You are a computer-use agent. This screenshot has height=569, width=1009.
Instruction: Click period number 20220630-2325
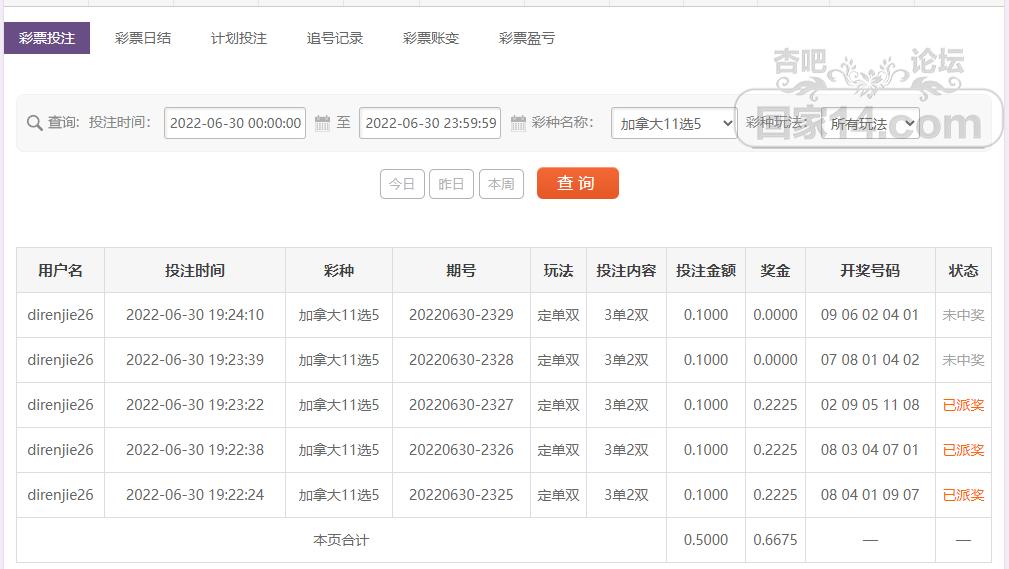click(461, 495)
